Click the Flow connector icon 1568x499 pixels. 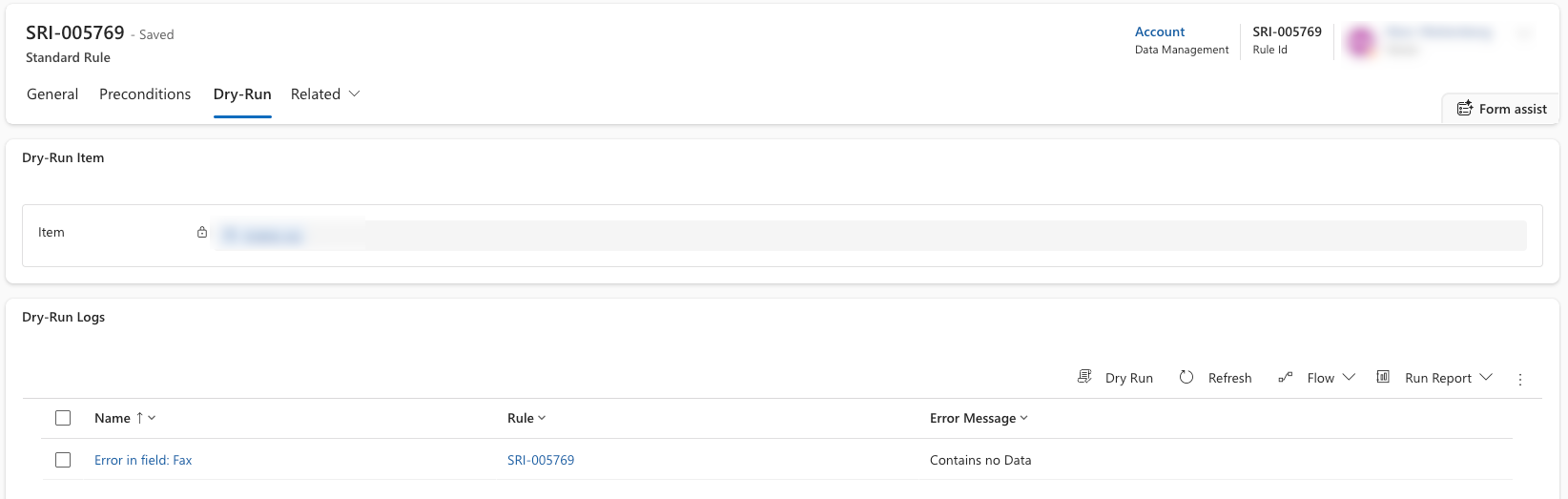[x=1286, y=377]
